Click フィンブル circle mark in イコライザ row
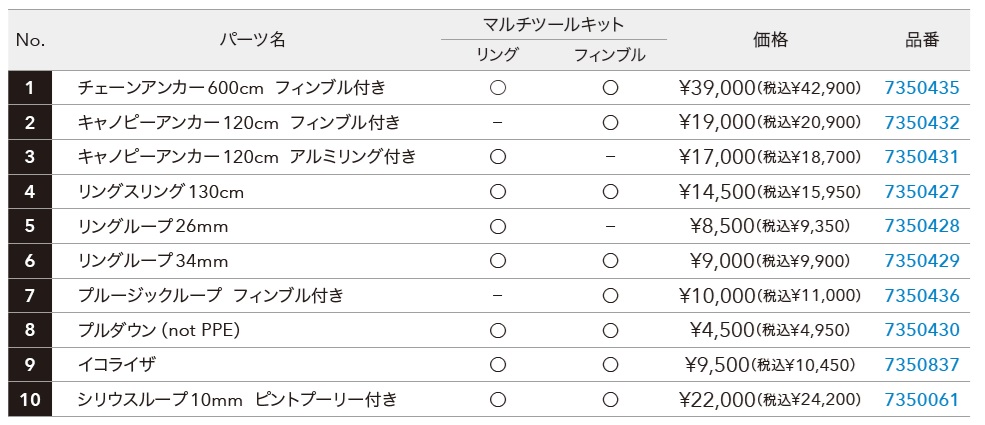The height and width of the screenshot is (425, 985). 610,365
